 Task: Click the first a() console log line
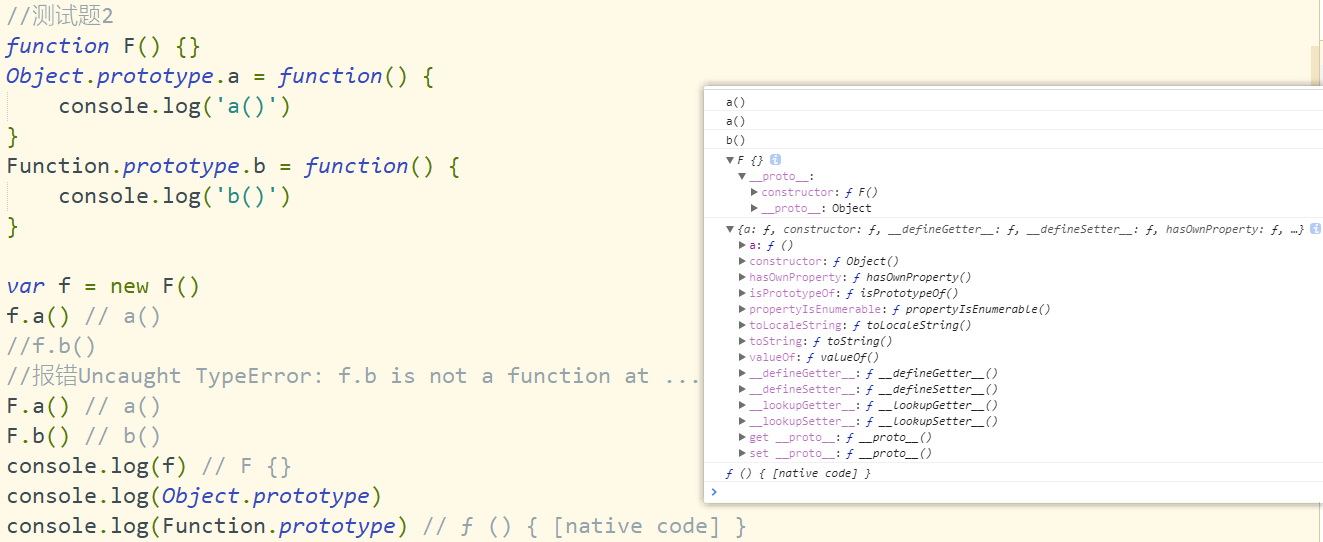736,102
